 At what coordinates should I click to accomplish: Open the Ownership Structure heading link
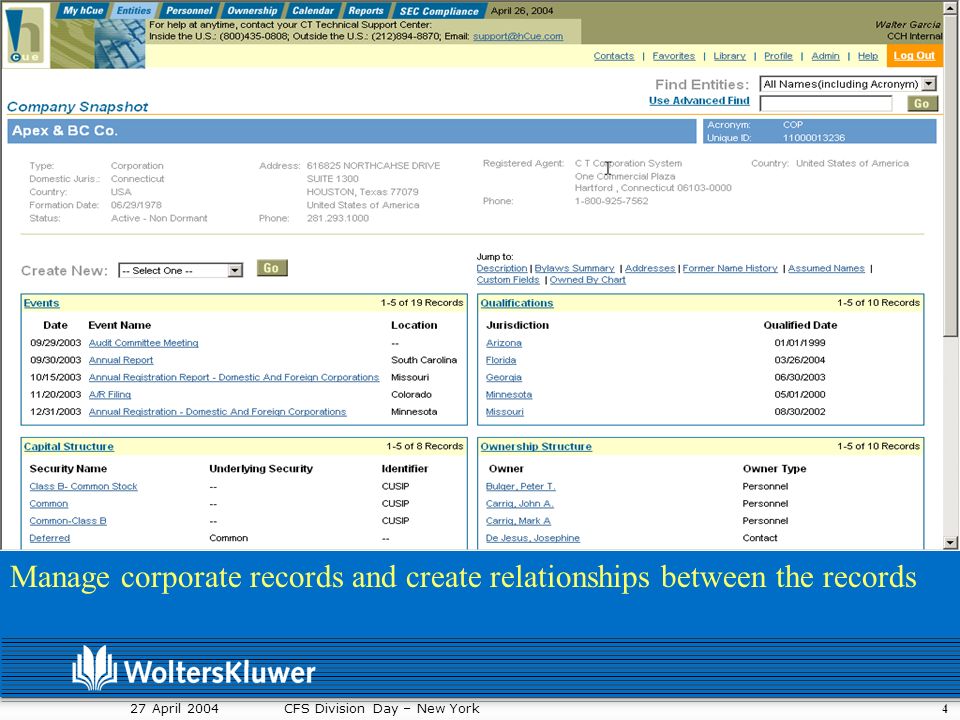click(x=536, y=446)
